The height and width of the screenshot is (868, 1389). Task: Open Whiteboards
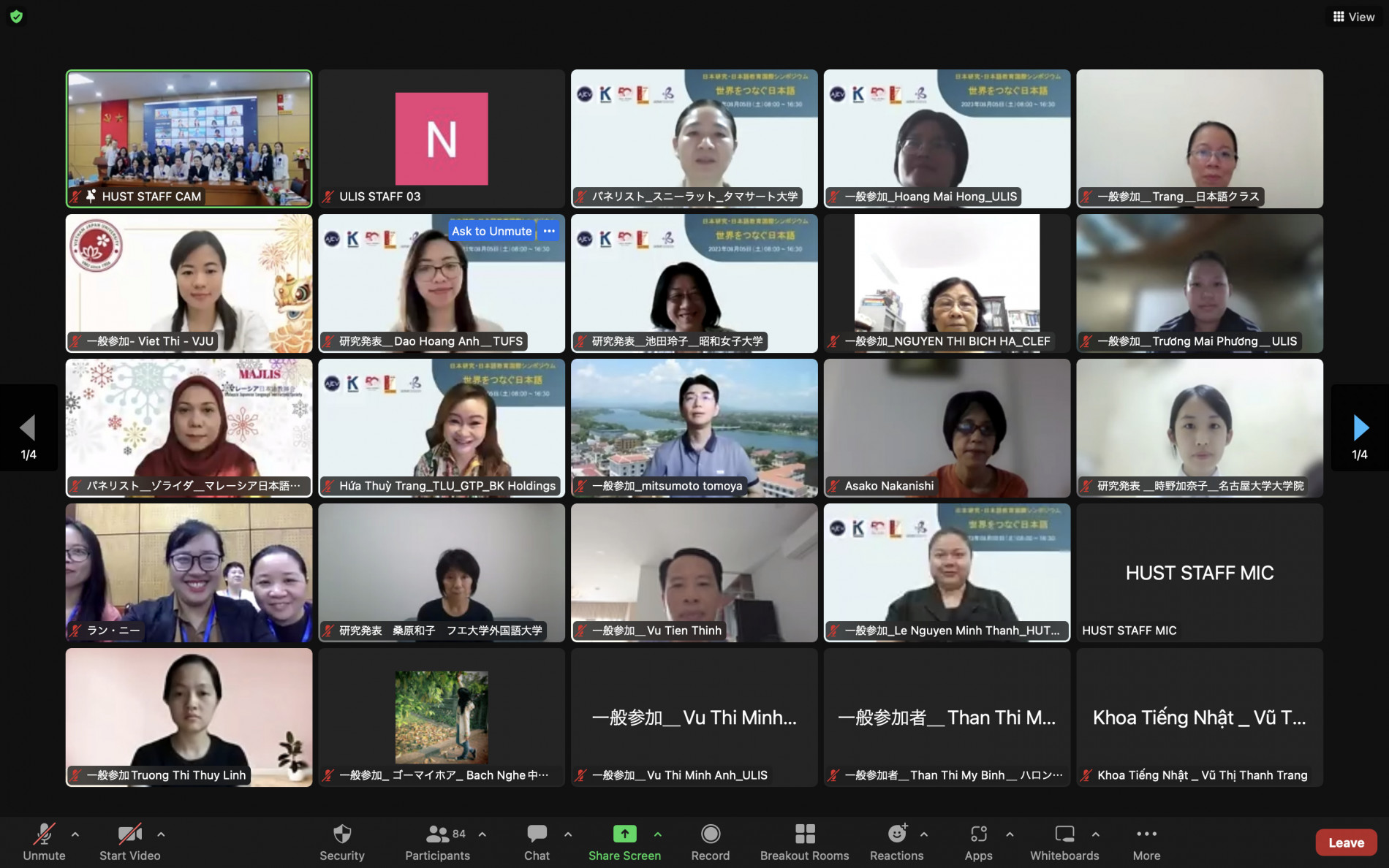click(x=1064, y=842)
